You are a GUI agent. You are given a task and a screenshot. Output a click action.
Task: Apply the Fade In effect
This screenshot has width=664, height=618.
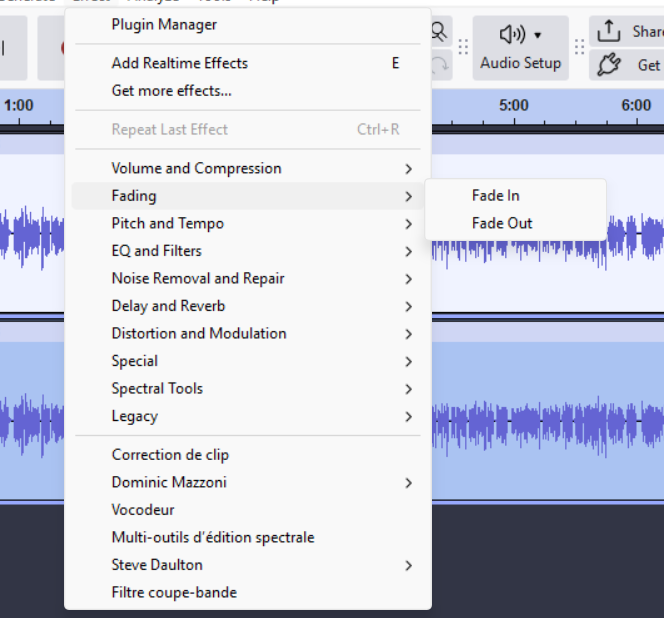coord(496,196)
